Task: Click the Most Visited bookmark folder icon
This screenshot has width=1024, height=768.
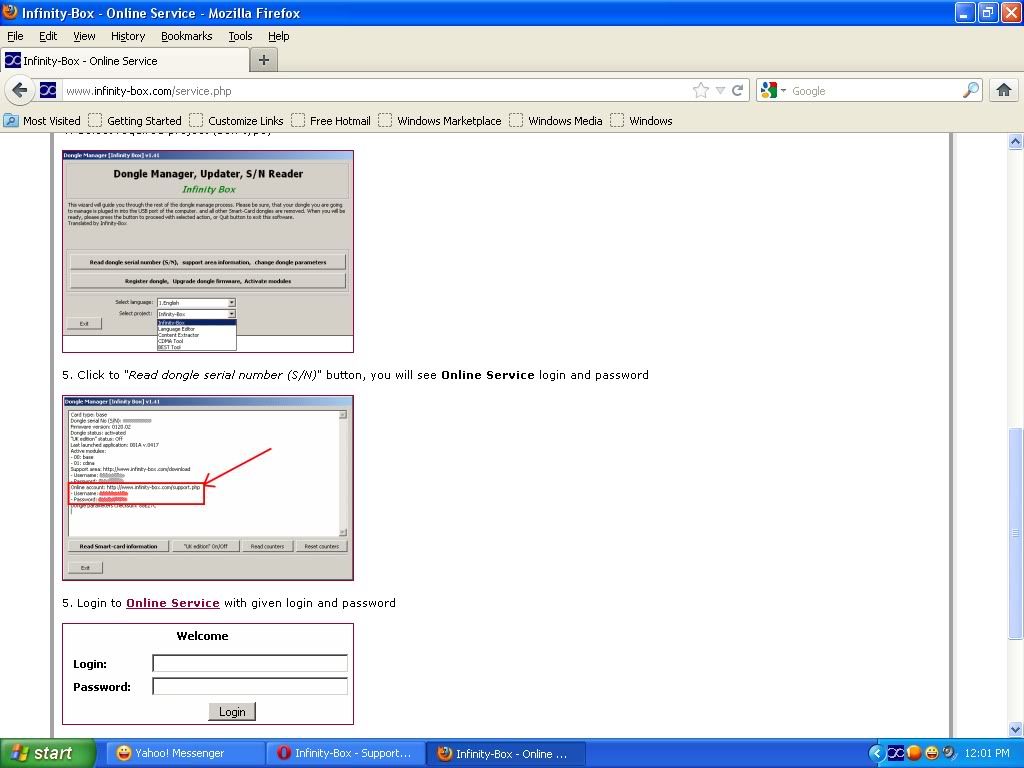Action: [x=11, y=121]
